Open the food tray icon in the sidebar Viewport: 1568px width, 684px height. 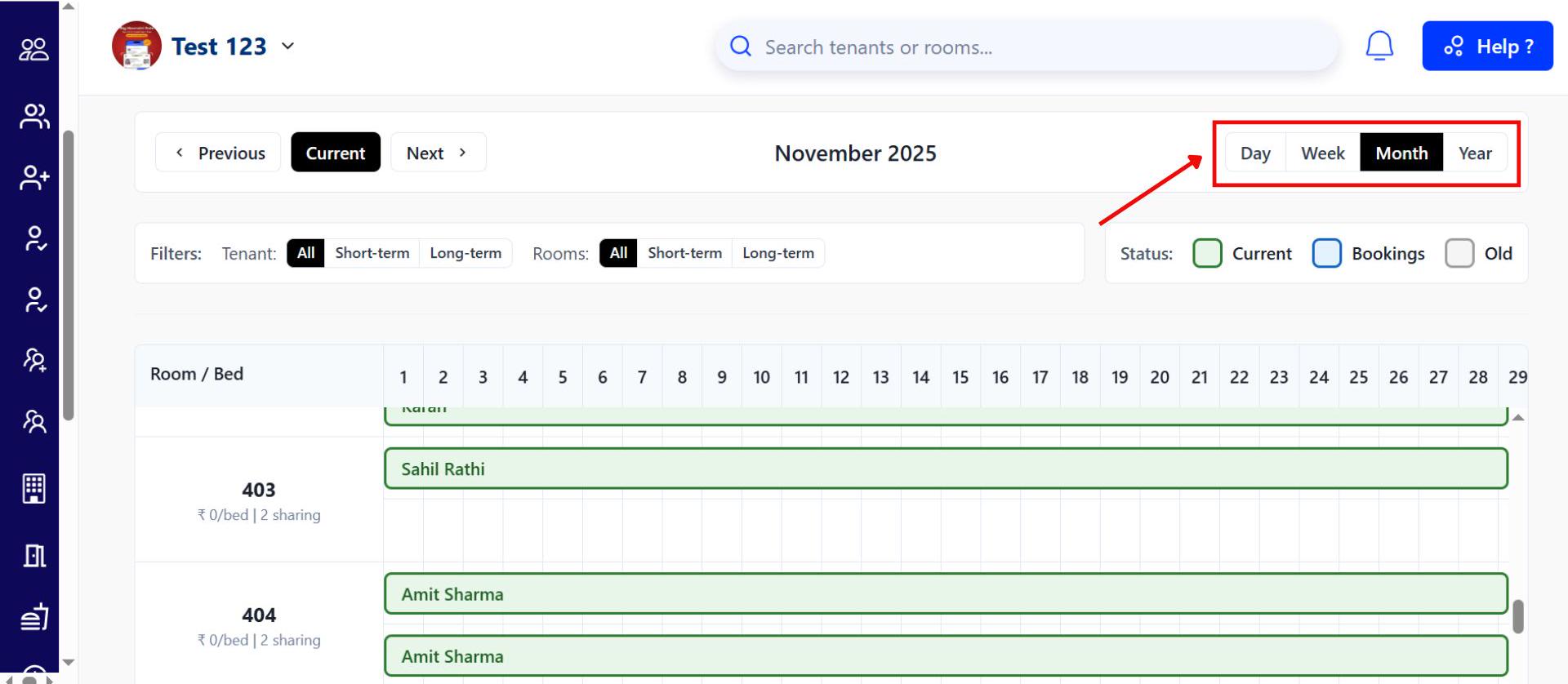(34, 617)
